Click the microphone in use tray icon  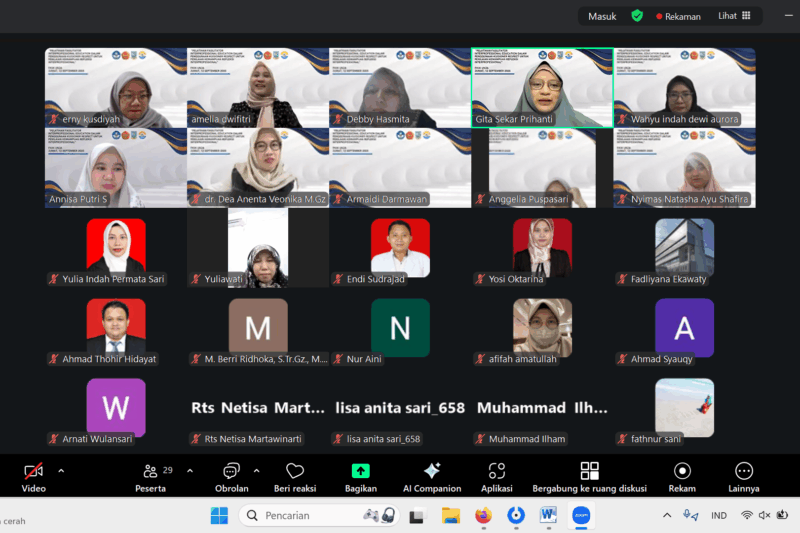click(x=690, y=515)
